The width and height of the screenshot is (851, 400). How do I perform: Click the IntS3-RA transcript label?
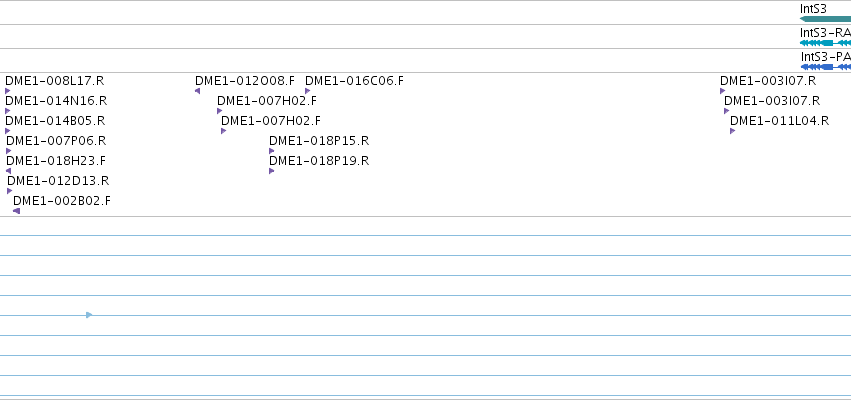click(825, 33)
